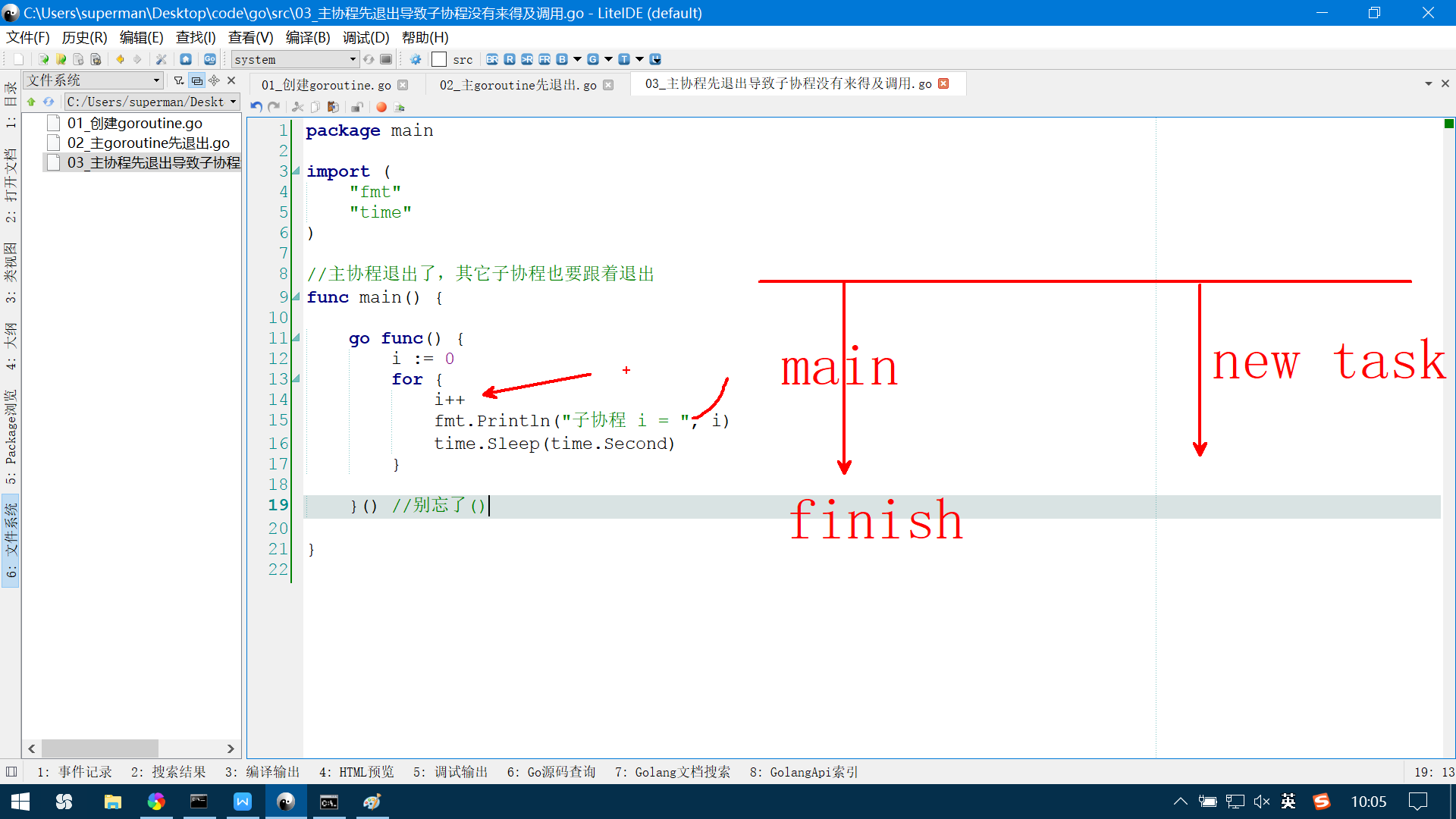Click the Build and Run BR icon
The height and width of the screenshot is (819, 1456).
click(x=492, y=59)
